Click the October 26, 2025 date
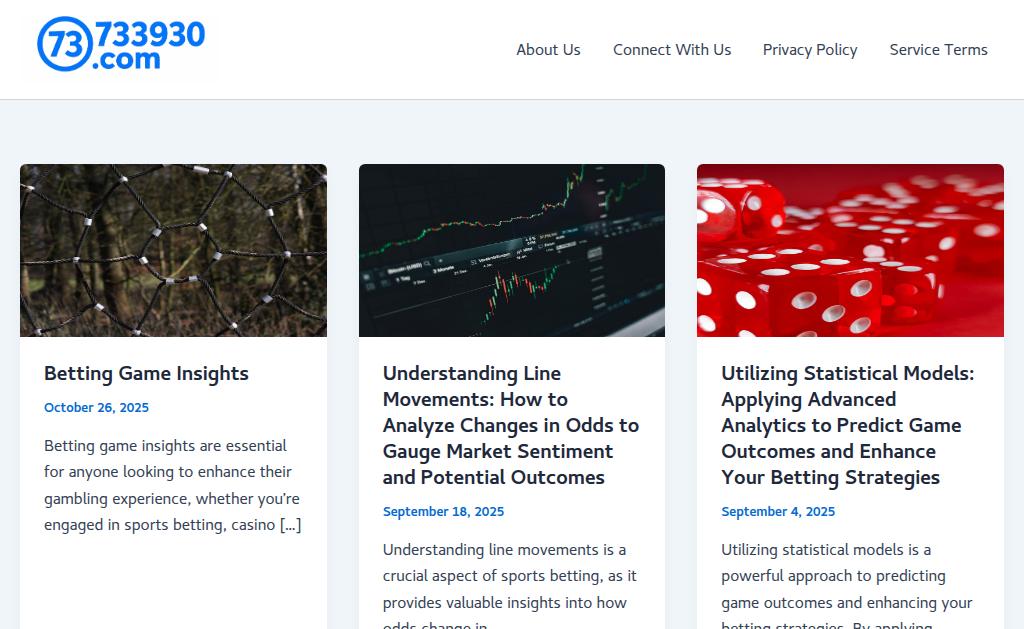This screenshot has height=629, width=1024. 96,408
